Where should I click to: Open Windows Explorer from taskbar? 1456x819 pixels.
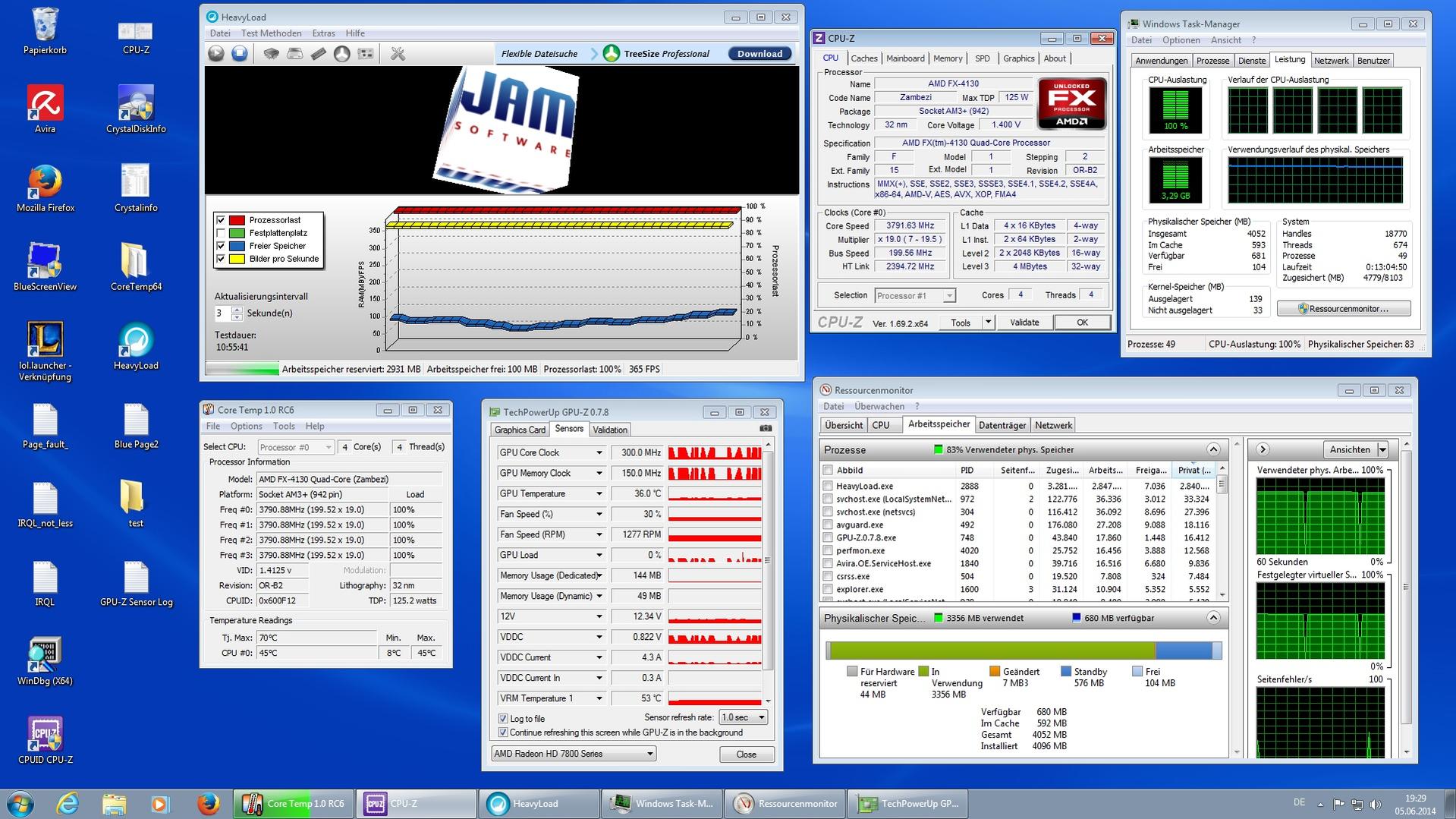[114, 804]
